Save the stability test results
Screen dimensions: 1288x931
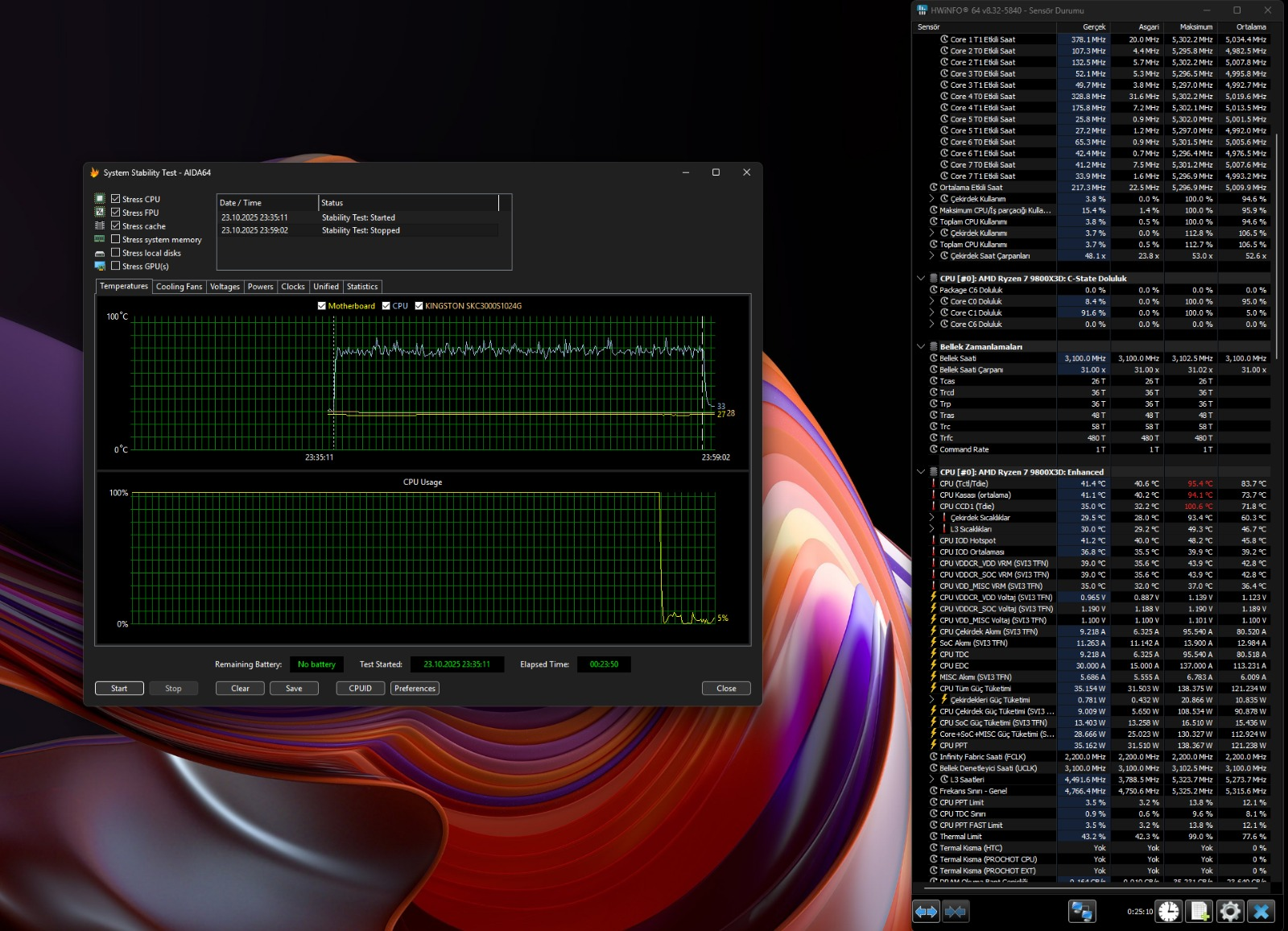tap(294, 689)
